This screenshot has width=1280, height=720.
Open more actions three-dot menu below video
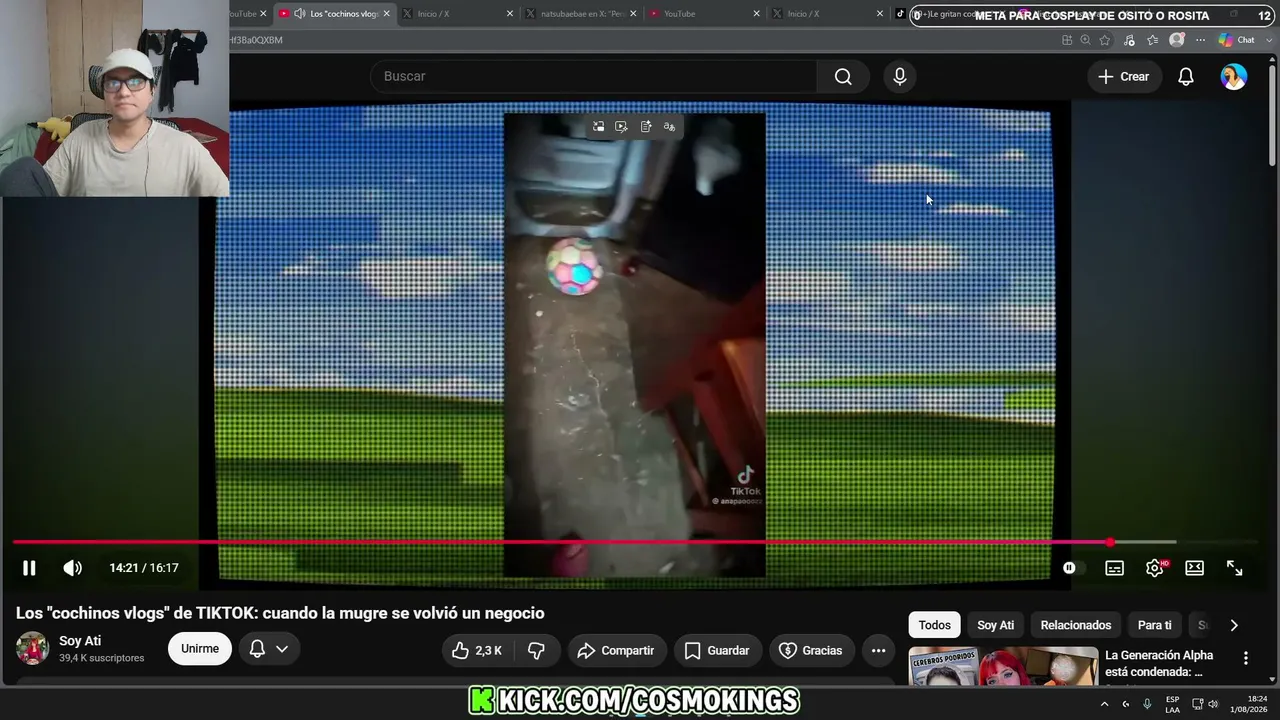pos(878,650)
